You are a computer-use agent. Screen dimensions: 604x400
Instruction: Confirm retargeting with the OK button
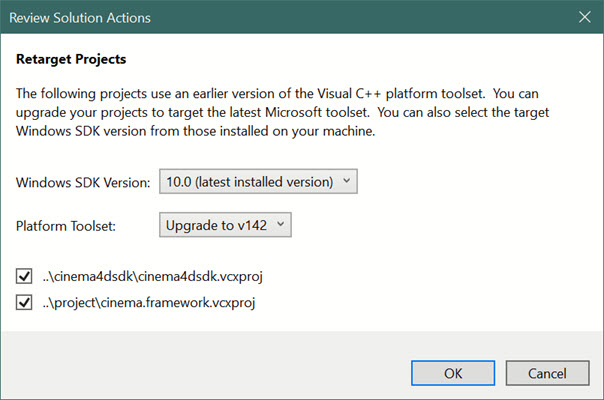[452, 372]
